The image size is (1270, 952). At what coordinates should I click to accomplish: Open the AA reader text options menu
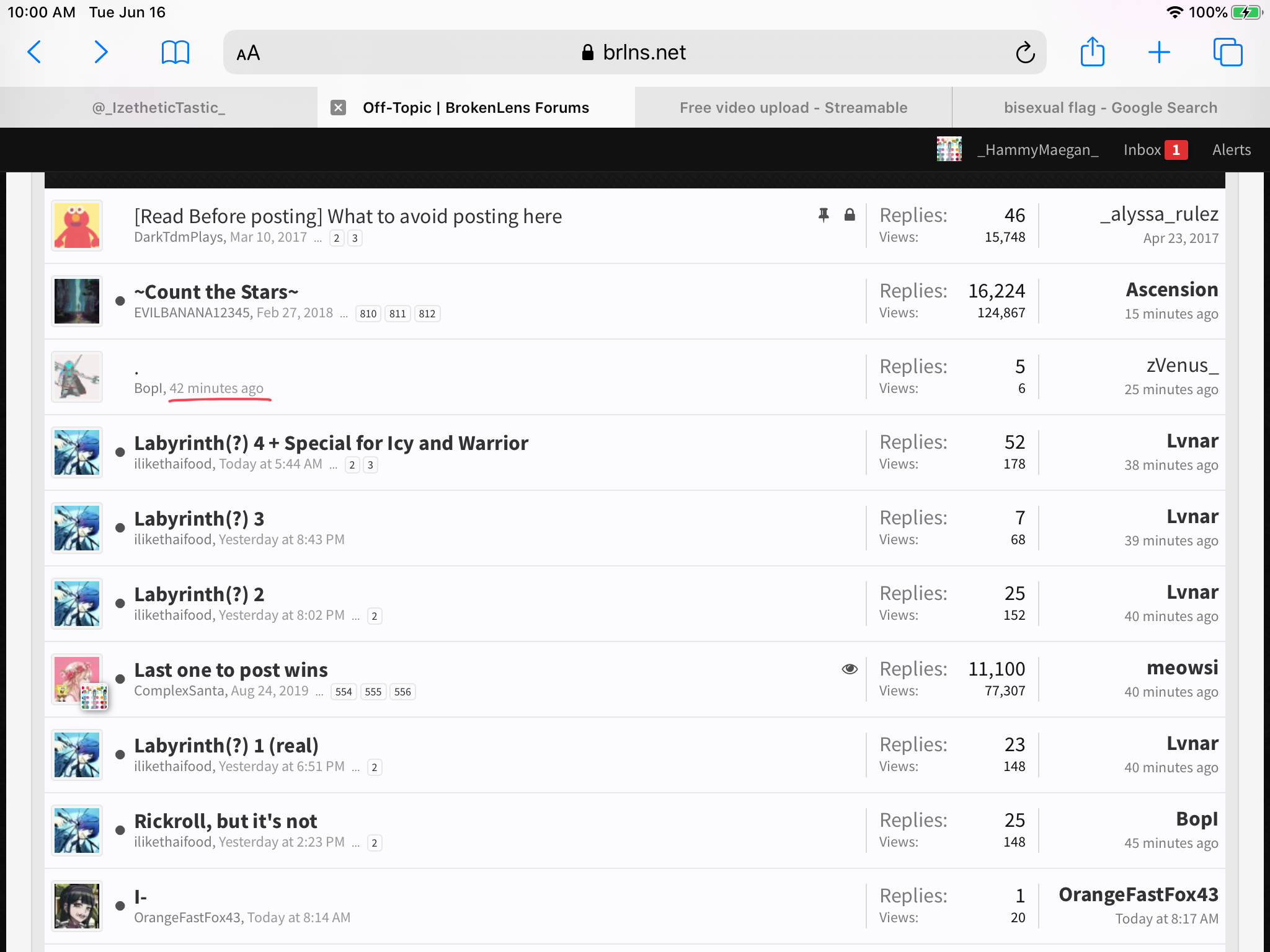pos(248,53)
